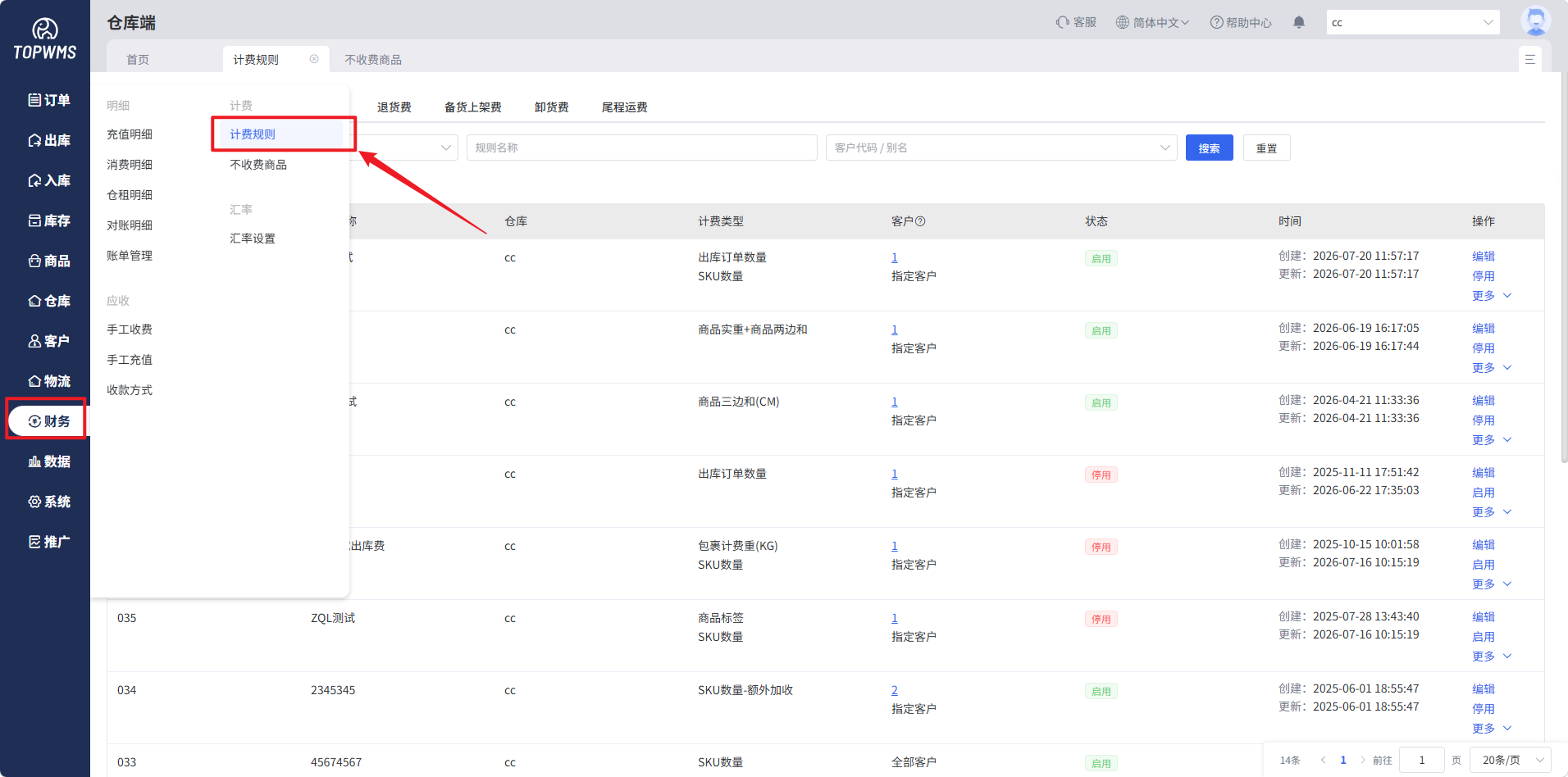
Task: Expand 更多 for the 2026-07-20 rule
Action: (1492, 295)
